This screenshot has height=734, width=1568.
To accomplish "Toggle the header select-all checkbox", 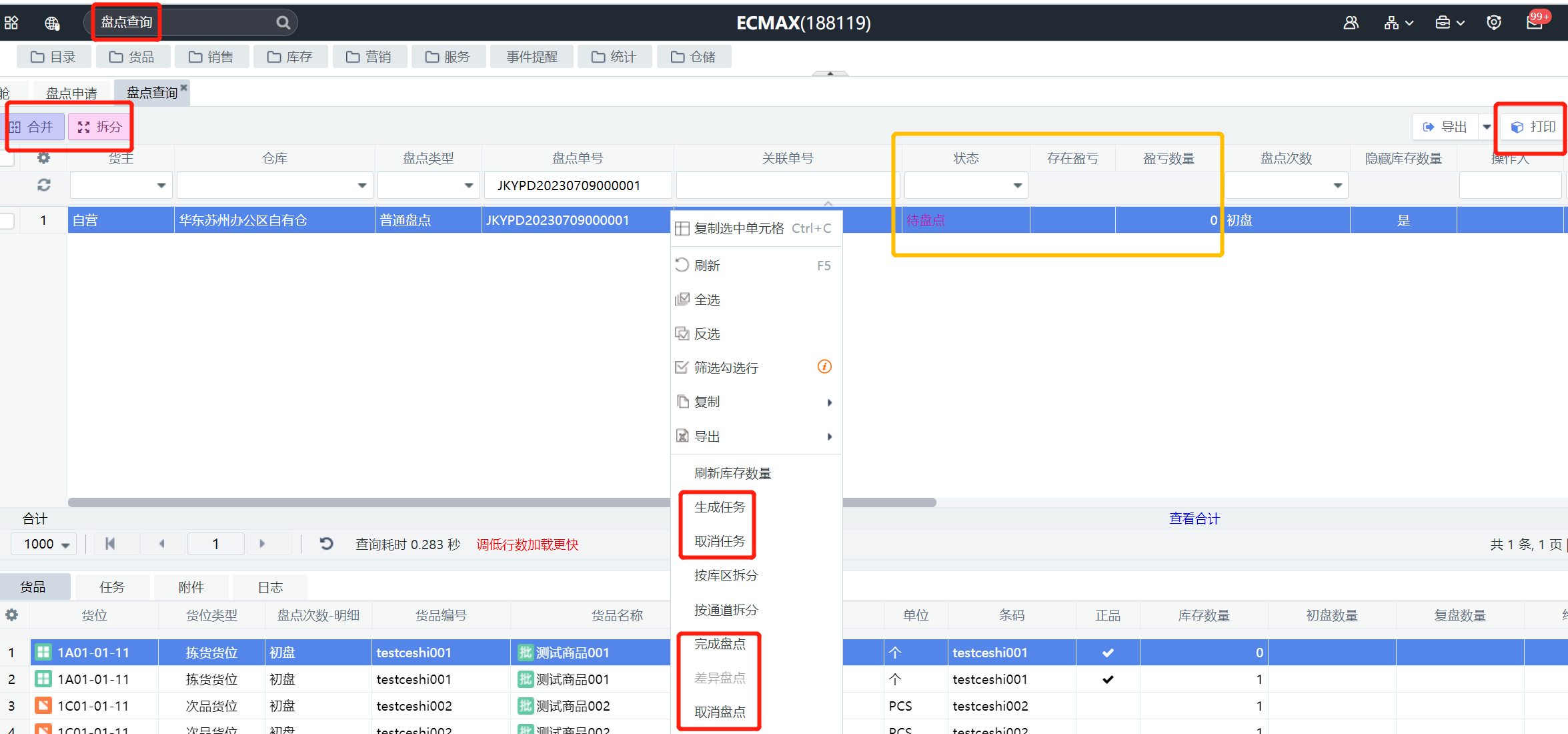I will (7, 158).
